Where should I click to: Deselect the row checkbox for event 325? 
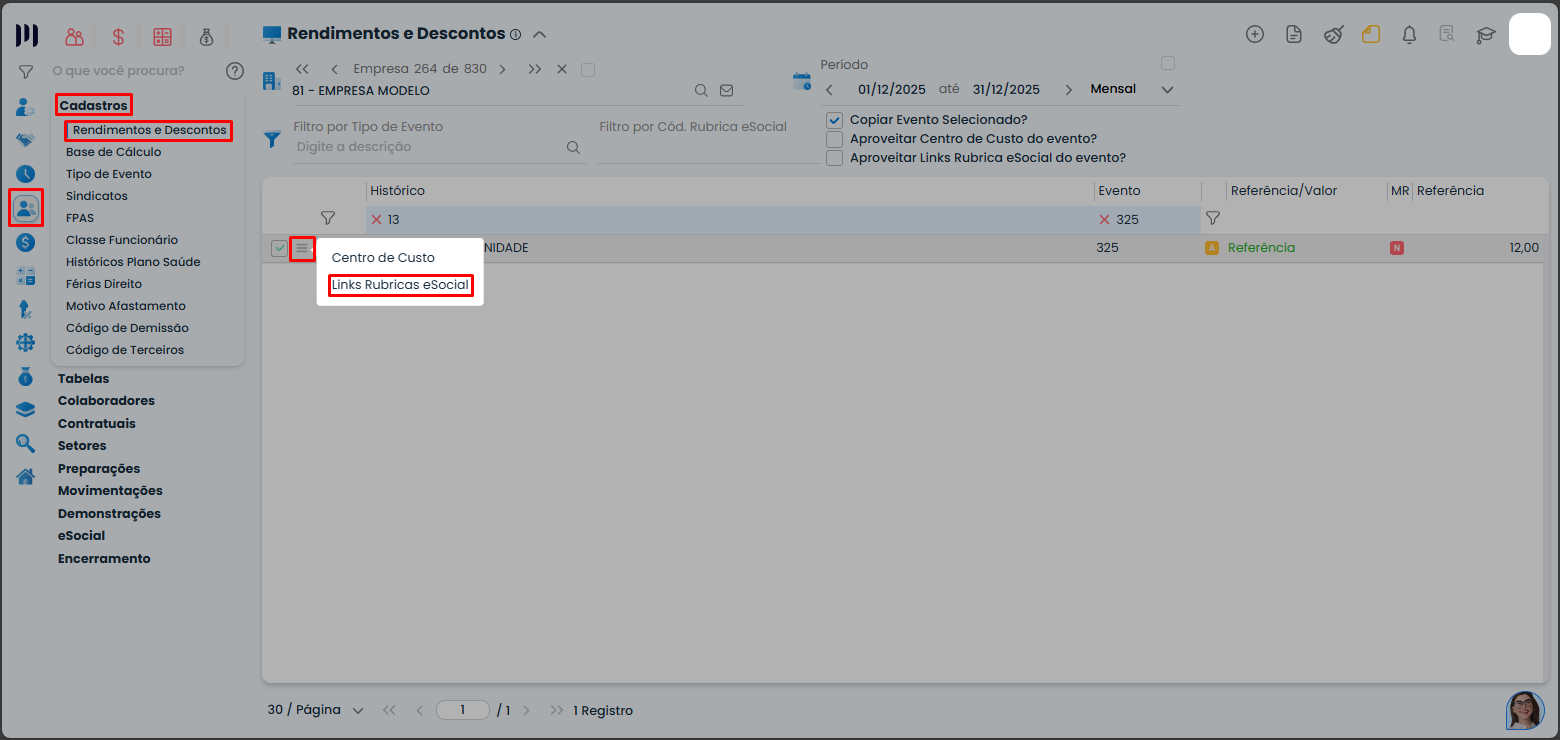click(x=279, y=248)
